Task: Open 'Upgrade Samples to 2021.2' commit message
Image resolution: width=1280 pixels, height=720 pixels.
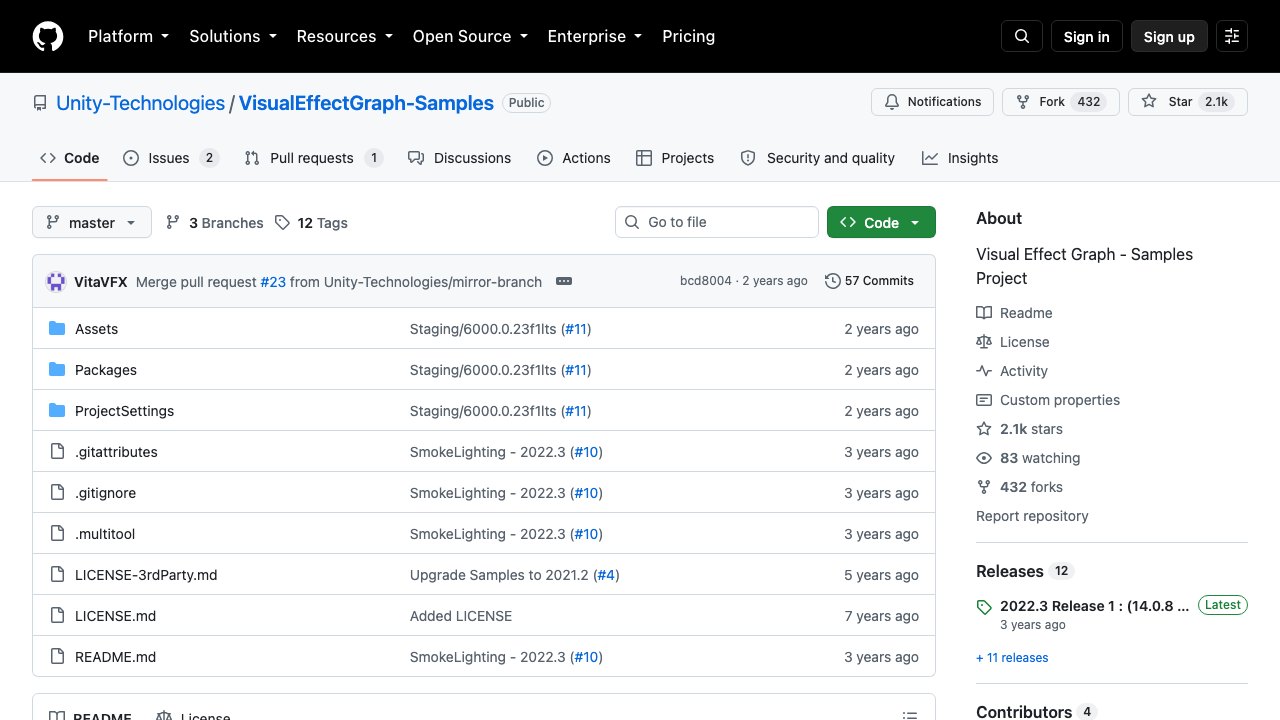Action: tap(500, 575)
